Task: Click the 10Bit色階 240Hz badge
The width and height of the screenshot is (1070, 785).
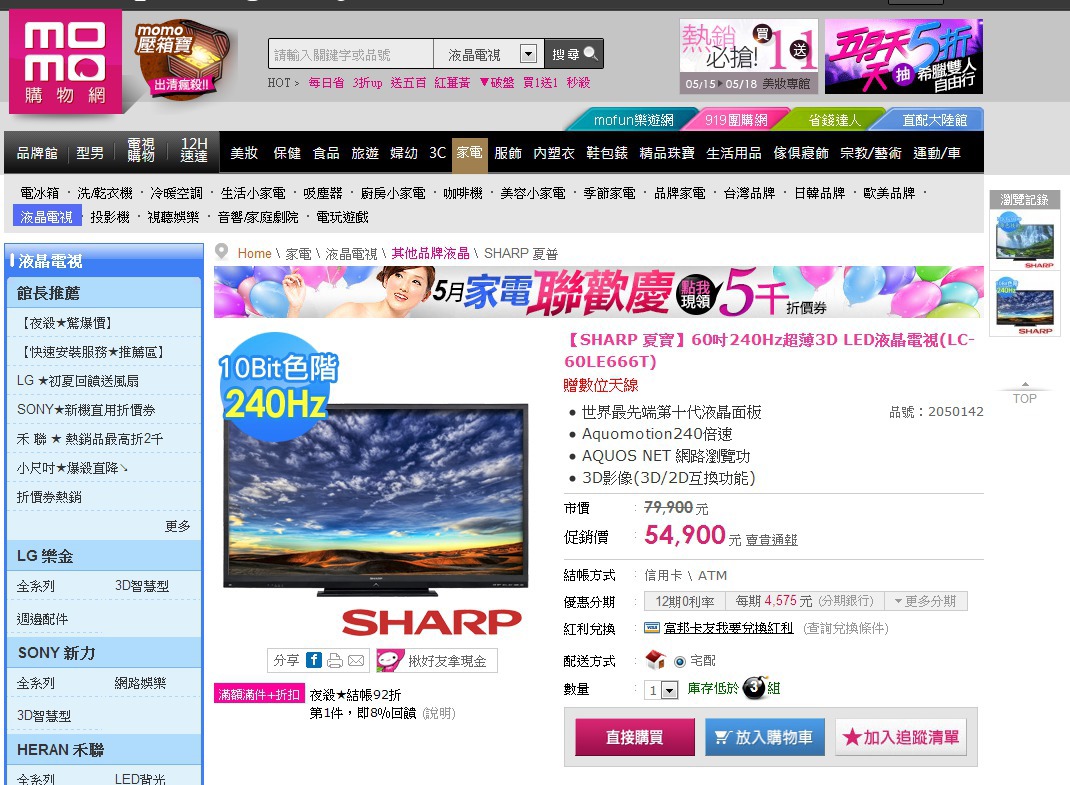Action: [x=277, y=386]
